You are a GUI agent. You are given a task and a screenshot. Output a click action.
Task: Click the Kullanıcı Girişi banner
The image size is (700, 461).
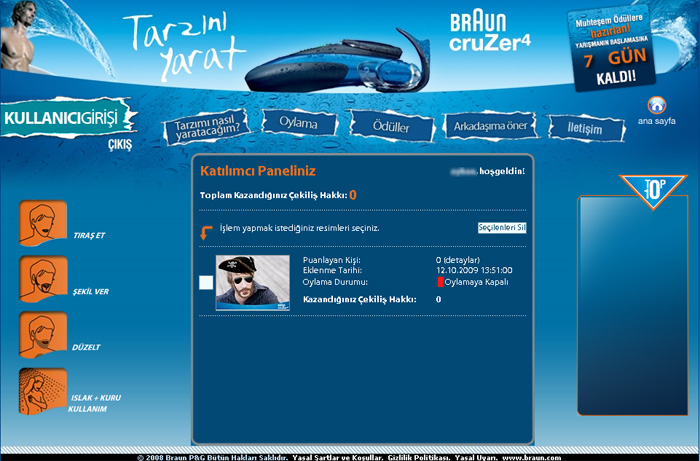67,118
